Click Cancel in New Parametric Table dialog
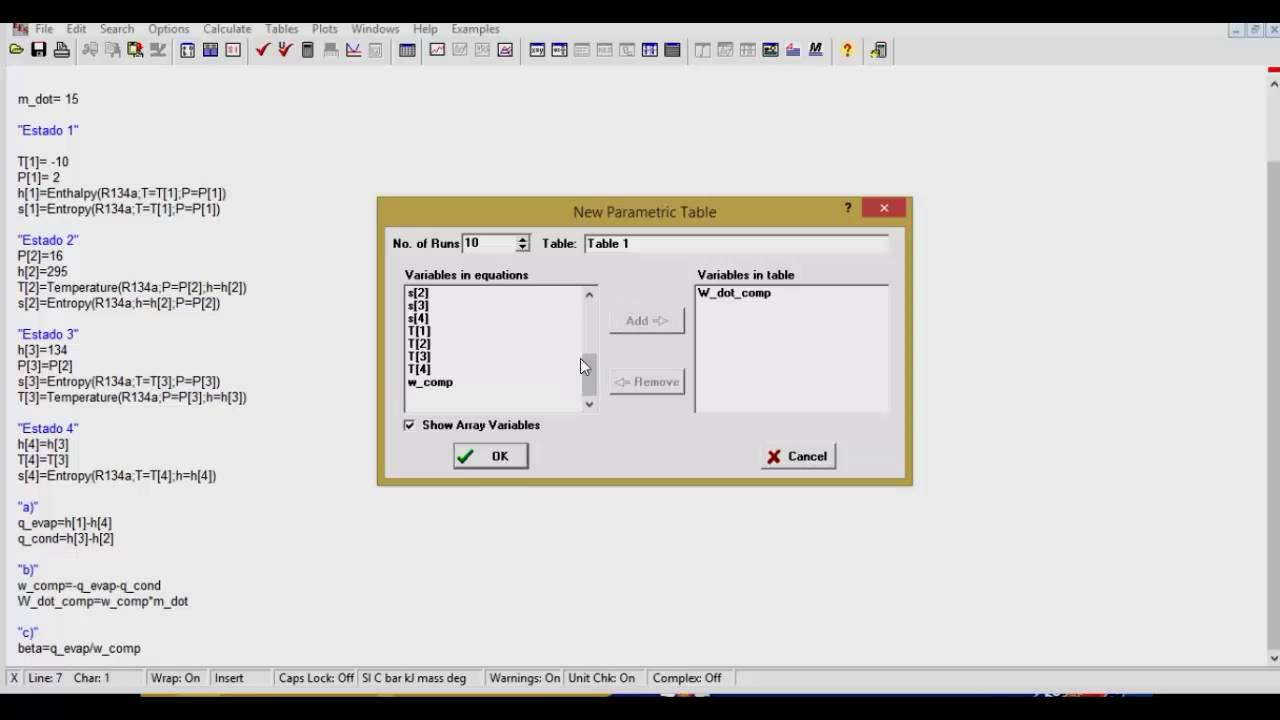Viewport: 1280px width, 720px height. (x=798, y=456)
